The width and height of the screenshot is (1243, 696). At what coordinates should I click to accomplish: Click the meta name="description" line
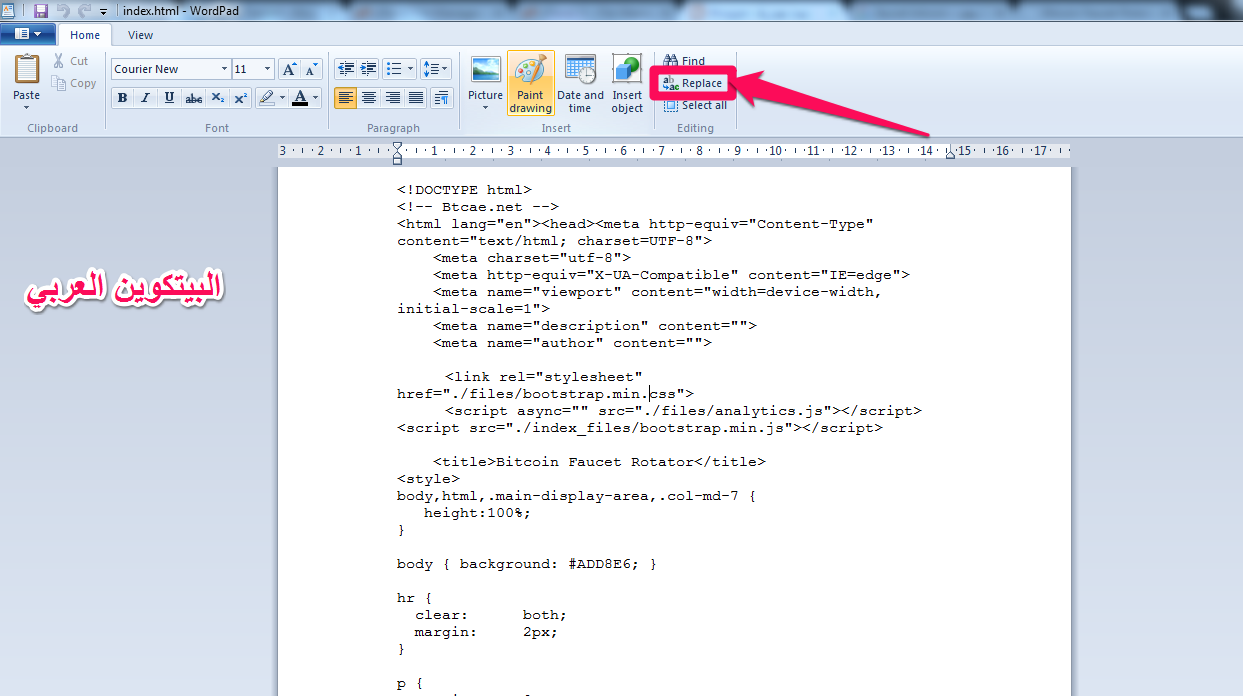(x=595, y=325)
